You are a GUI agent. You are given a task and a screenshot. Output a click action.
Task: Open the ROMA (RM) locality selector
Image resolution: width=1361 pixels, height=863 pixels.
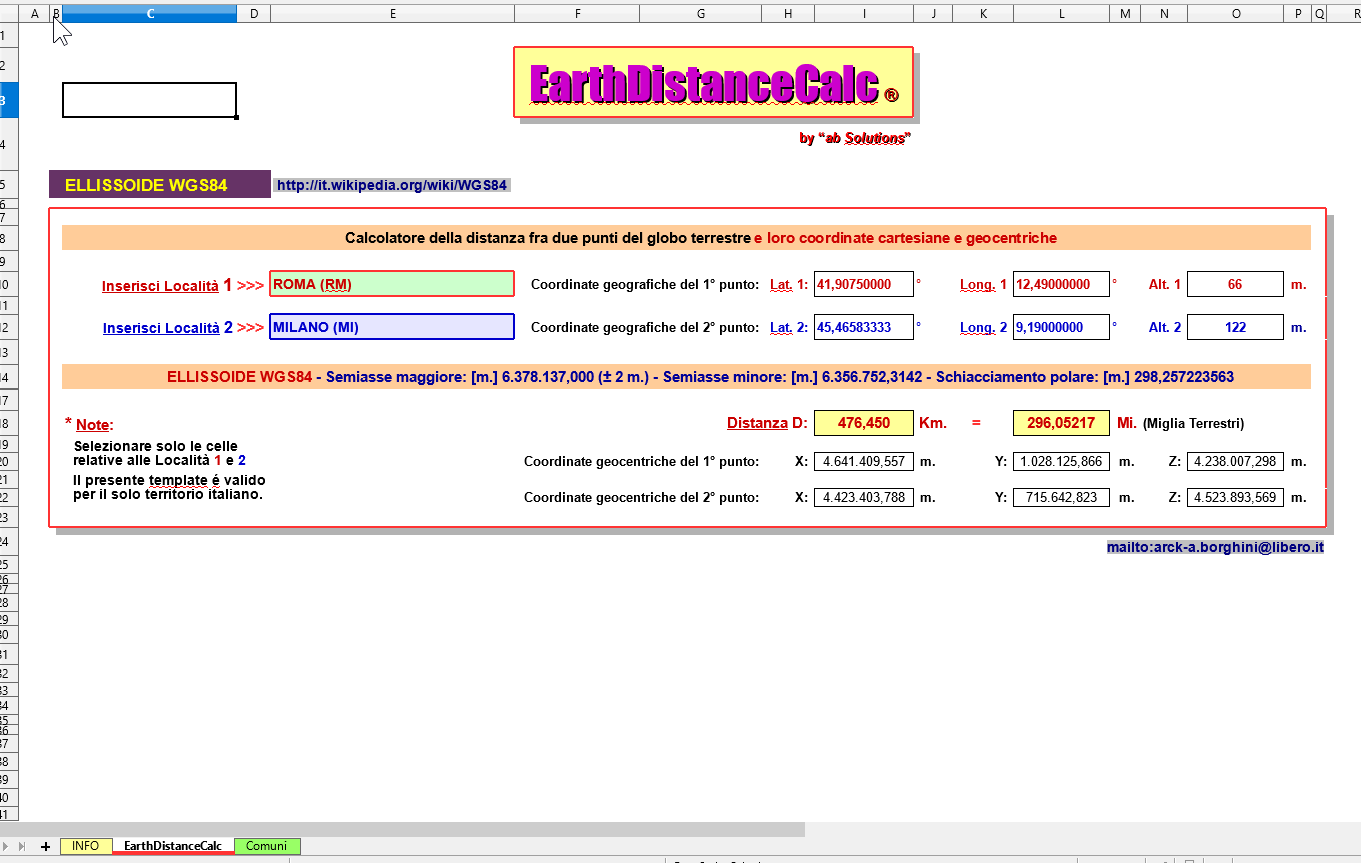pos(391,284)
